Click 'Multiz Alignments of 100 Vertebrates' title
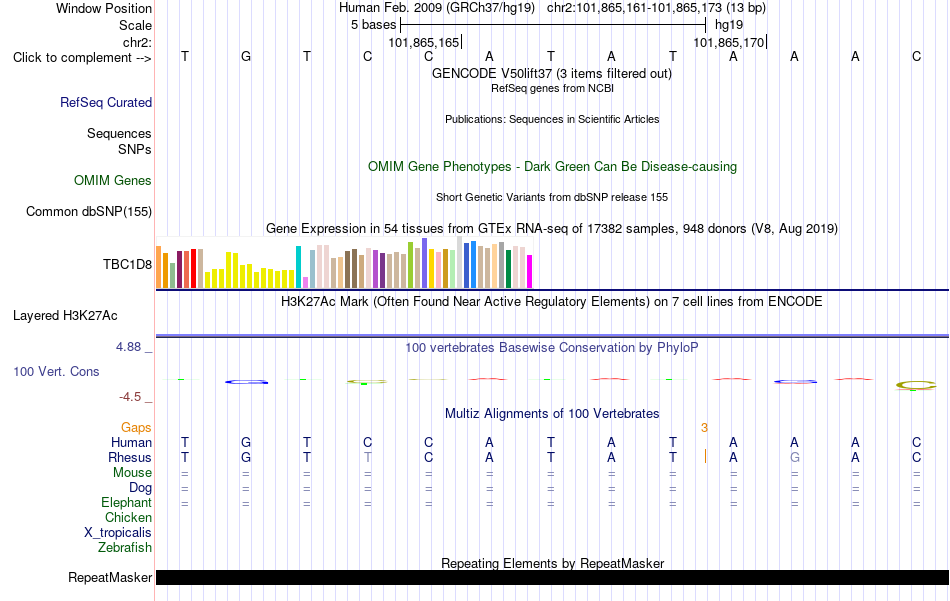950x601 pixels. pyautogui.click(x=552, y=414)
